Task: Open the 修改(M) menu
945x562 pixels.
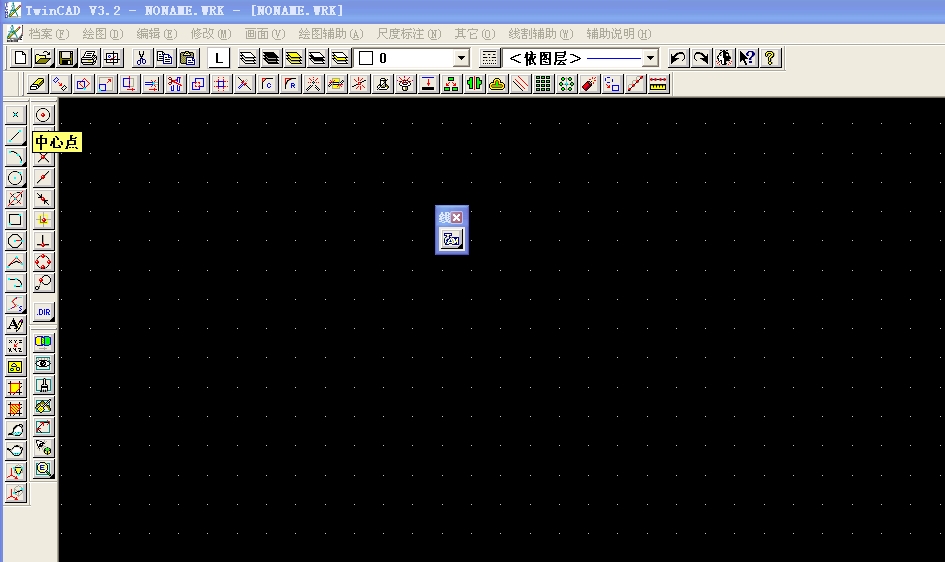Action: (211, 34)
